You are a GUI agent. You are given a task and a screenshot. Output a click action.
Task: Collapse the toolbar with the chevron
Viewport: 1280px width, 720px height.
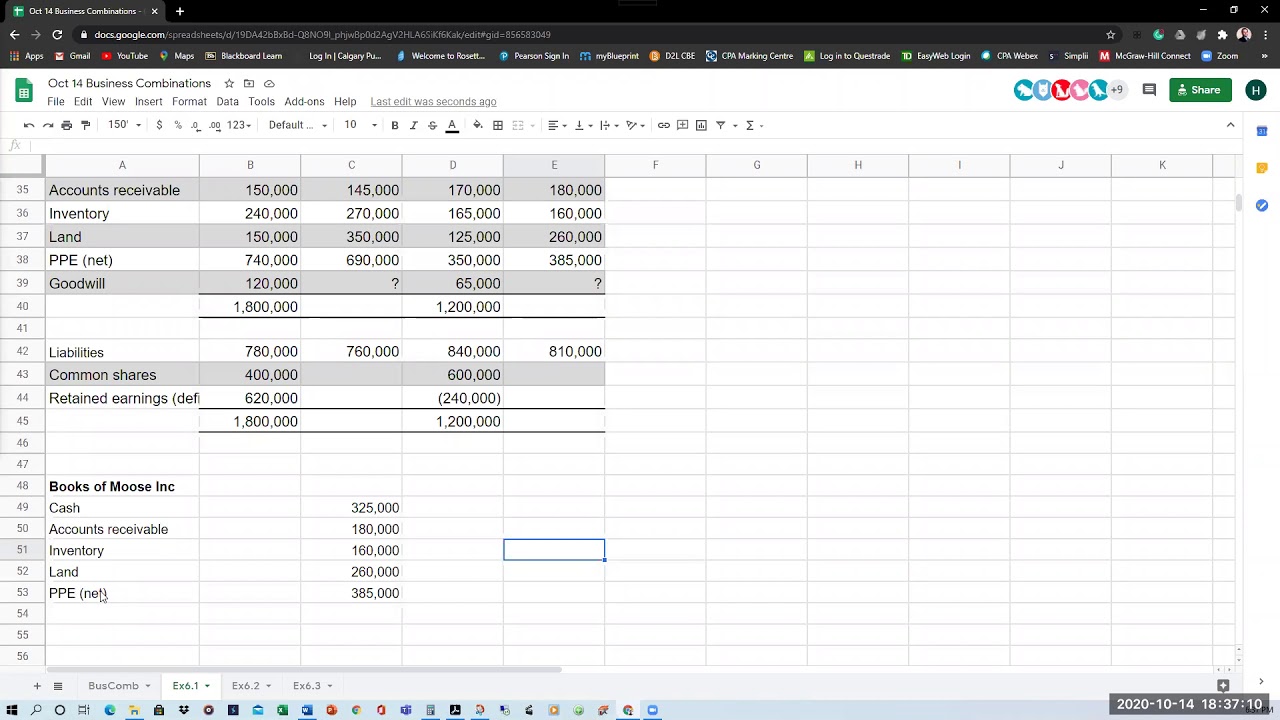(1230, 125)
